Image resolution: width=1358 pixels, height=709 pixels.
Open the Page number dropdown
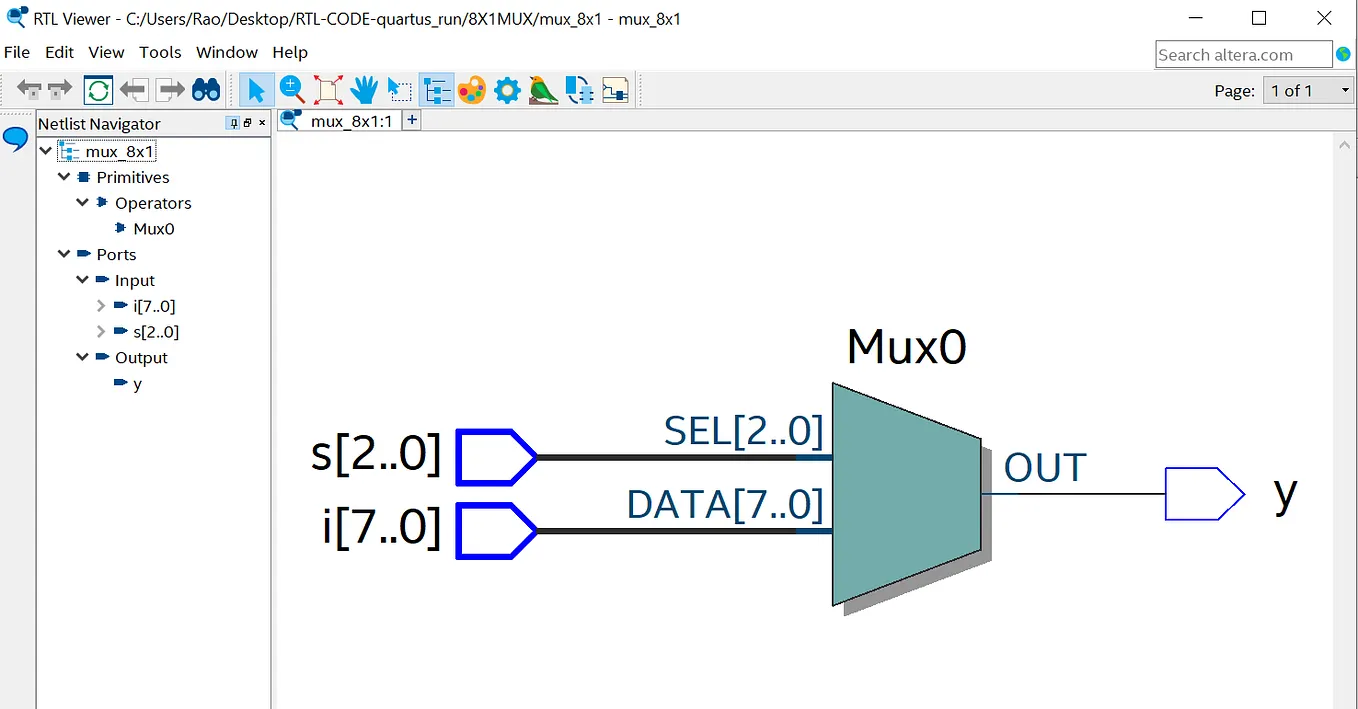1343,90
